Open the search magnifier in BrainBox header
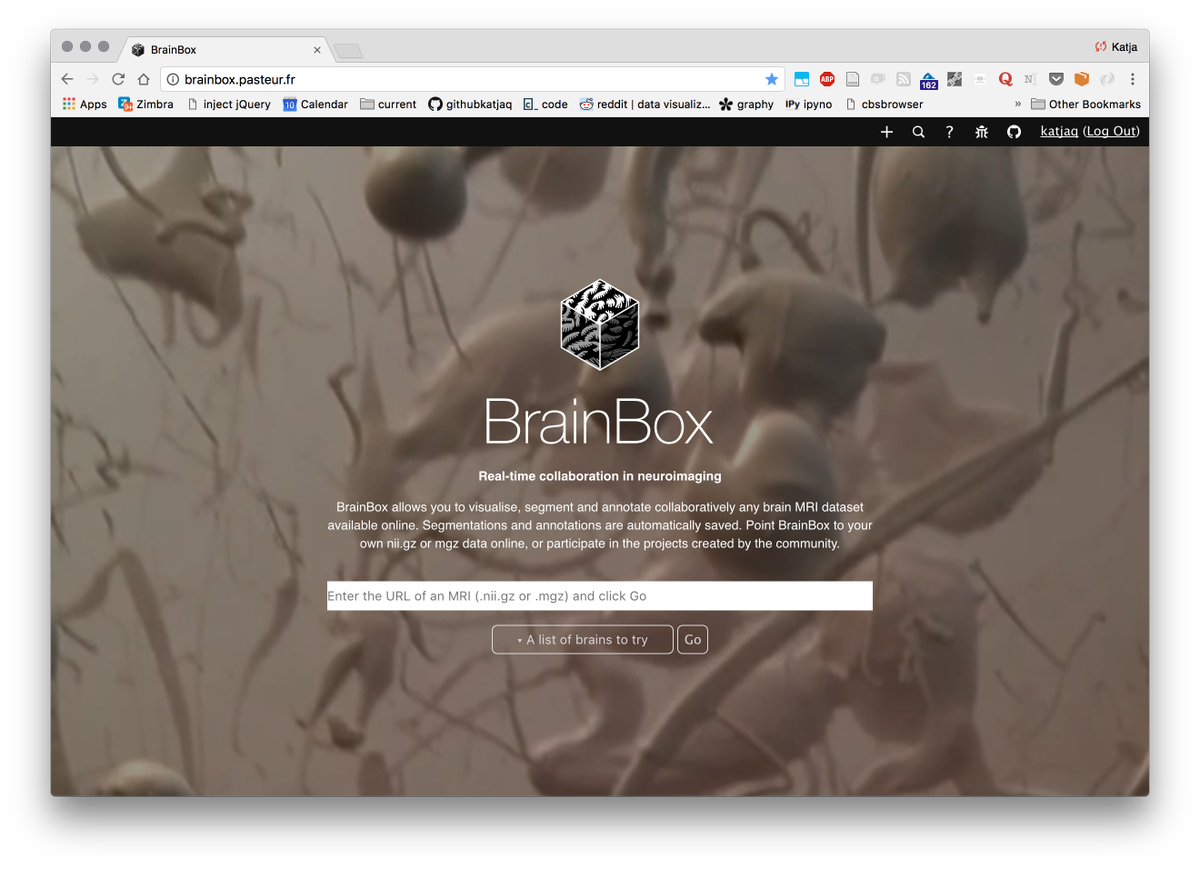 [918, 132]
